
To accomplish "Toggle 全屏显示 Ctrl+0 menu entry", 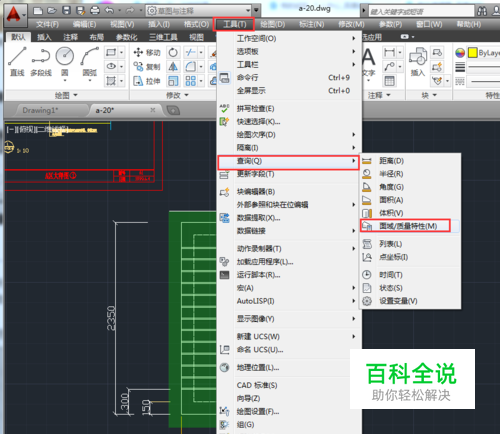I will (289, 91).
